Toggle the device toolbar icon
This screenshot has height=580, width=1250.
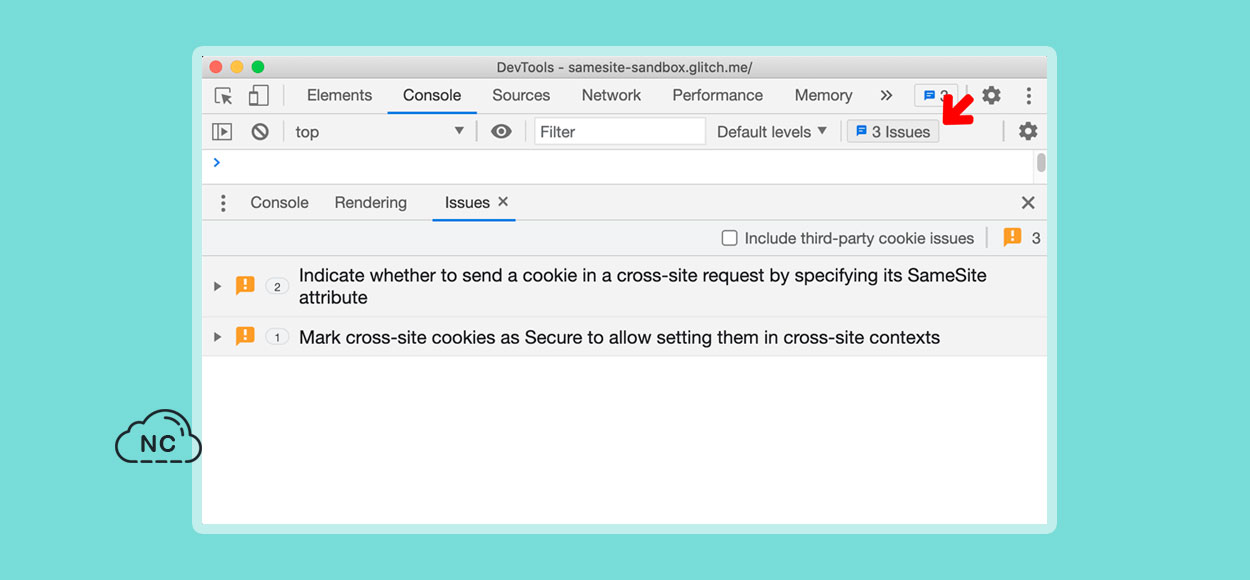coord(259,95)
